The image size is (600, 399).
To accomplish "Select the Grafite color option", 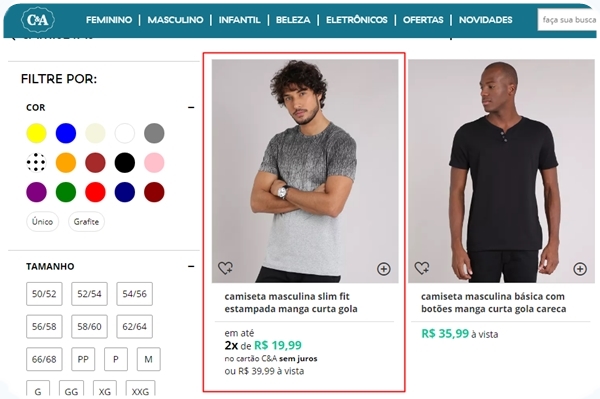I will point(86,221).
